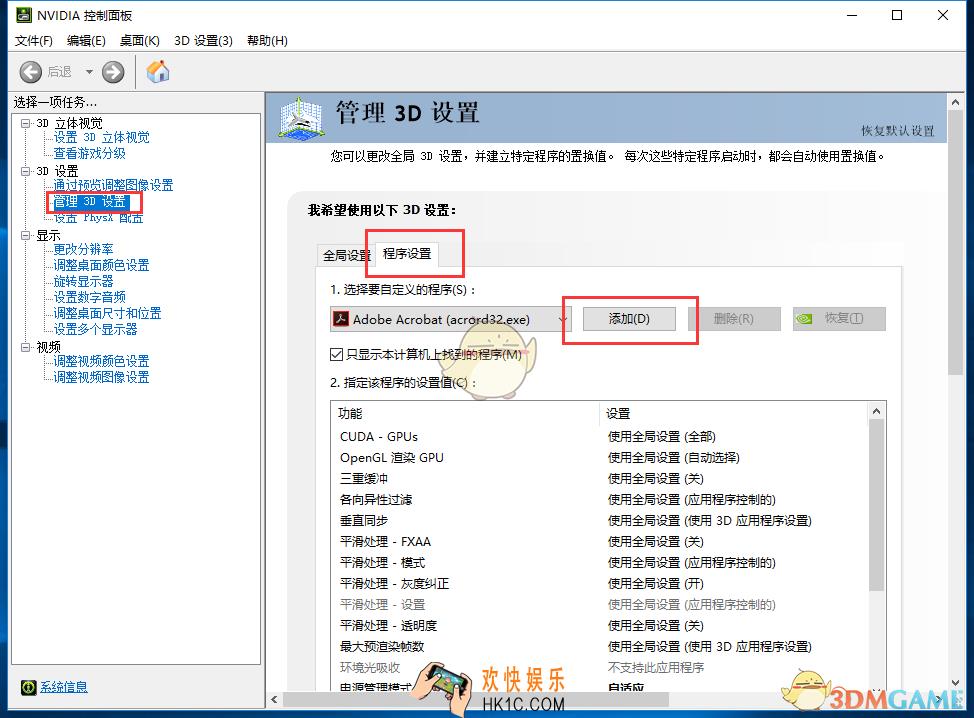Open the 帮助(H) menu
The height and width of the screenshot is (718, 974).
pyautogui.click(x=267, y=40)
